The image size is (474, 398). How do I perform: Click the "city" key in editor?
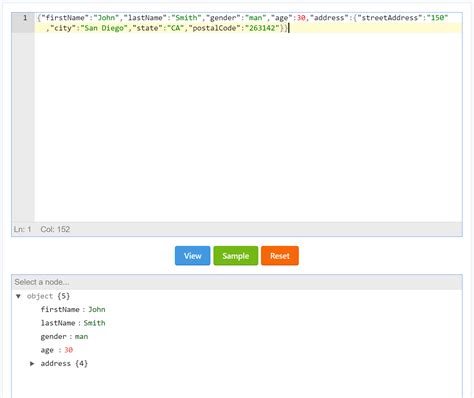pyautogui.click(x=63, y=28)
